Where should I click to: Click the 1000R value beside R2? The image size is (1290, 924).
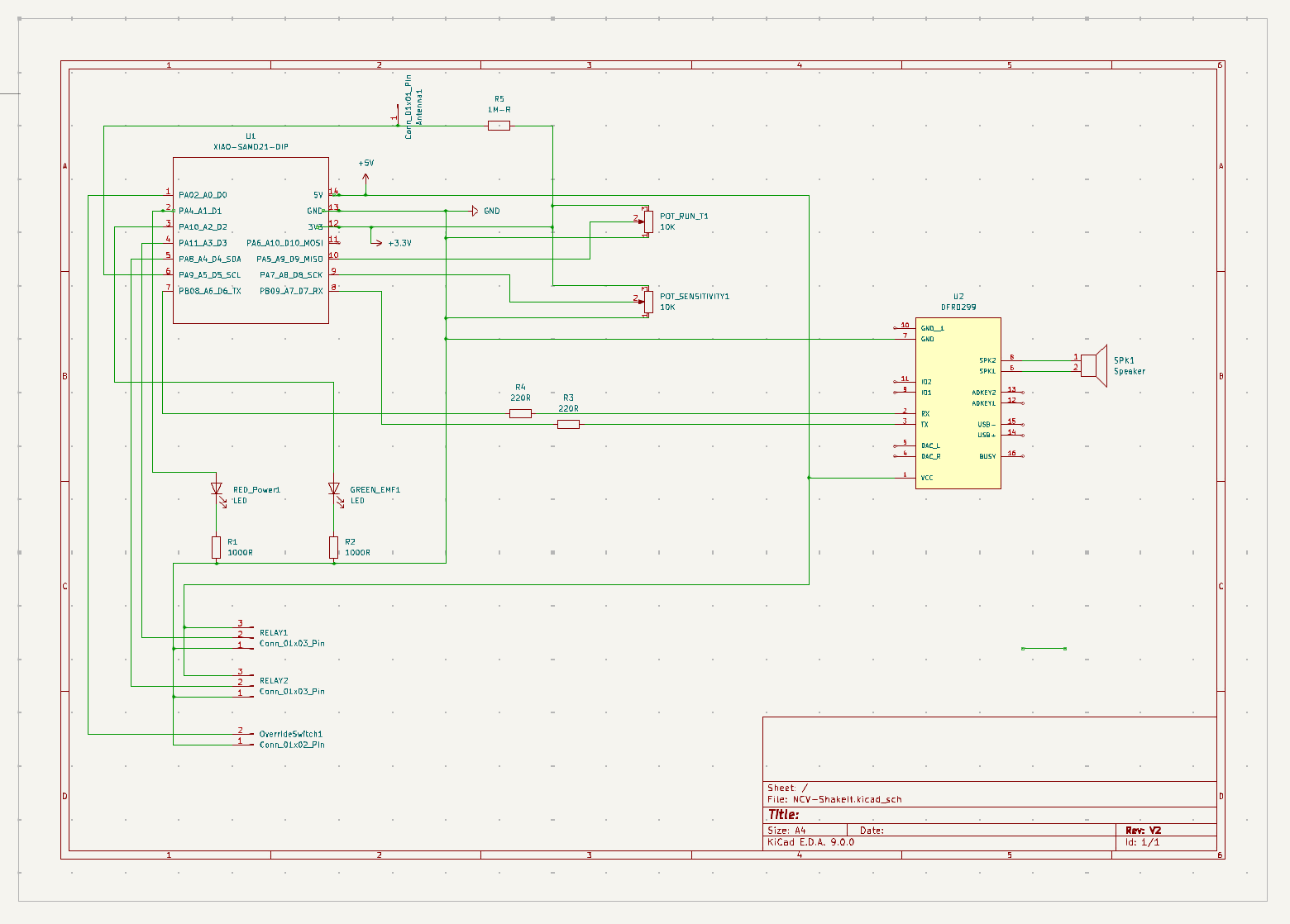357,552
